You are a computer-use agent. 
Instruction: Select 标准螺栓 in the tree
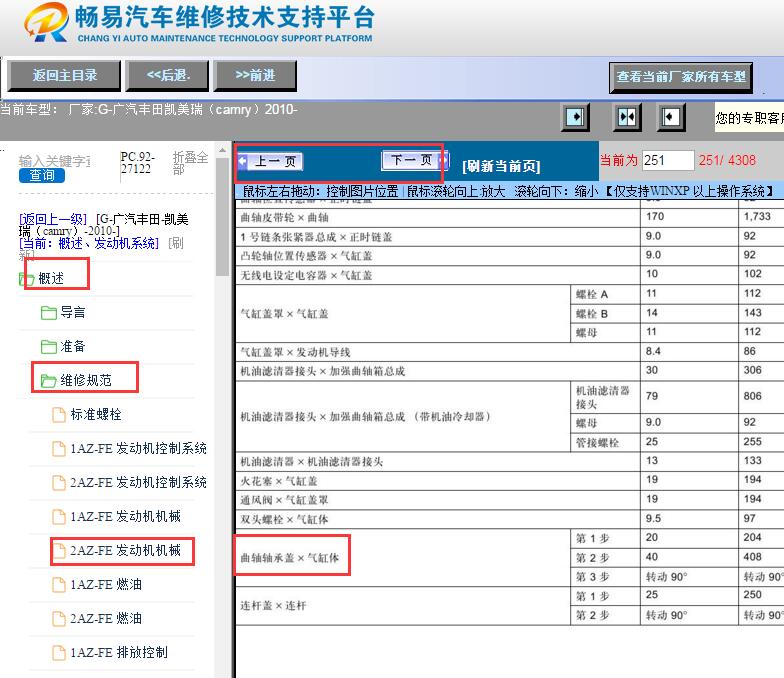coord(96,414)
